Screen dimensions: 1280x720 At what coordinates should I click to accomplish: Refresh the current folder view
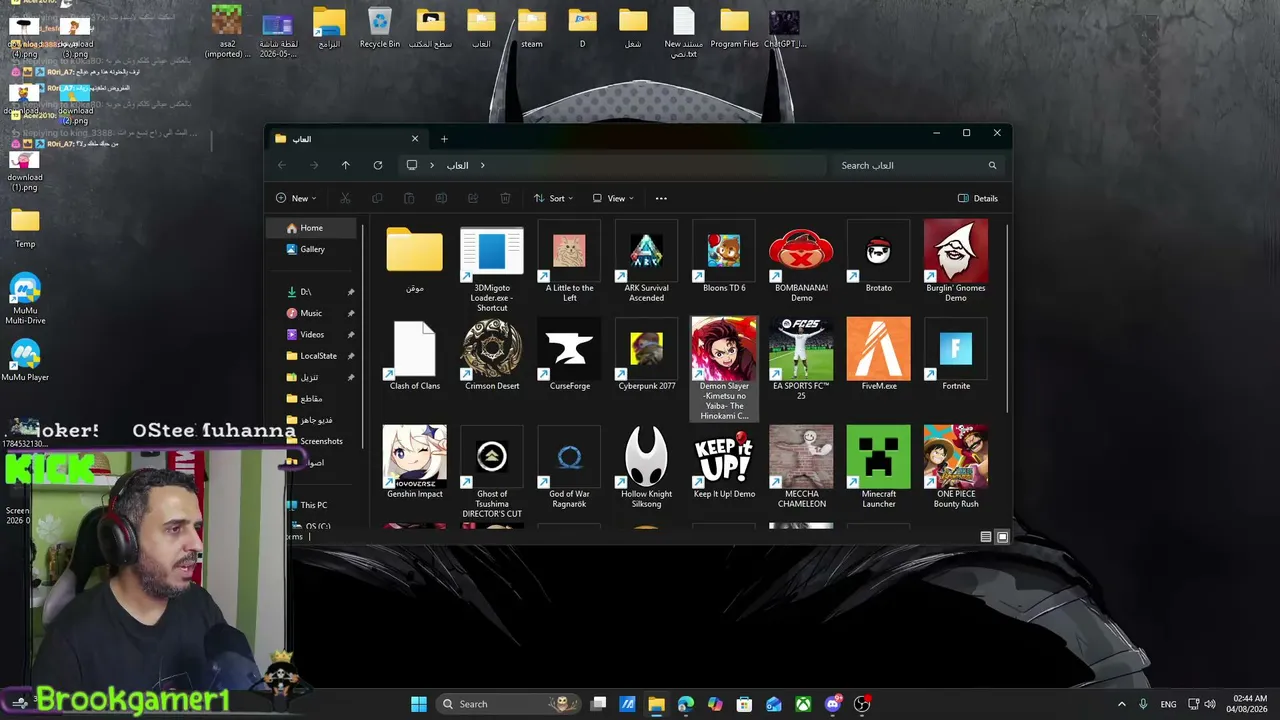tap(377, 165)
